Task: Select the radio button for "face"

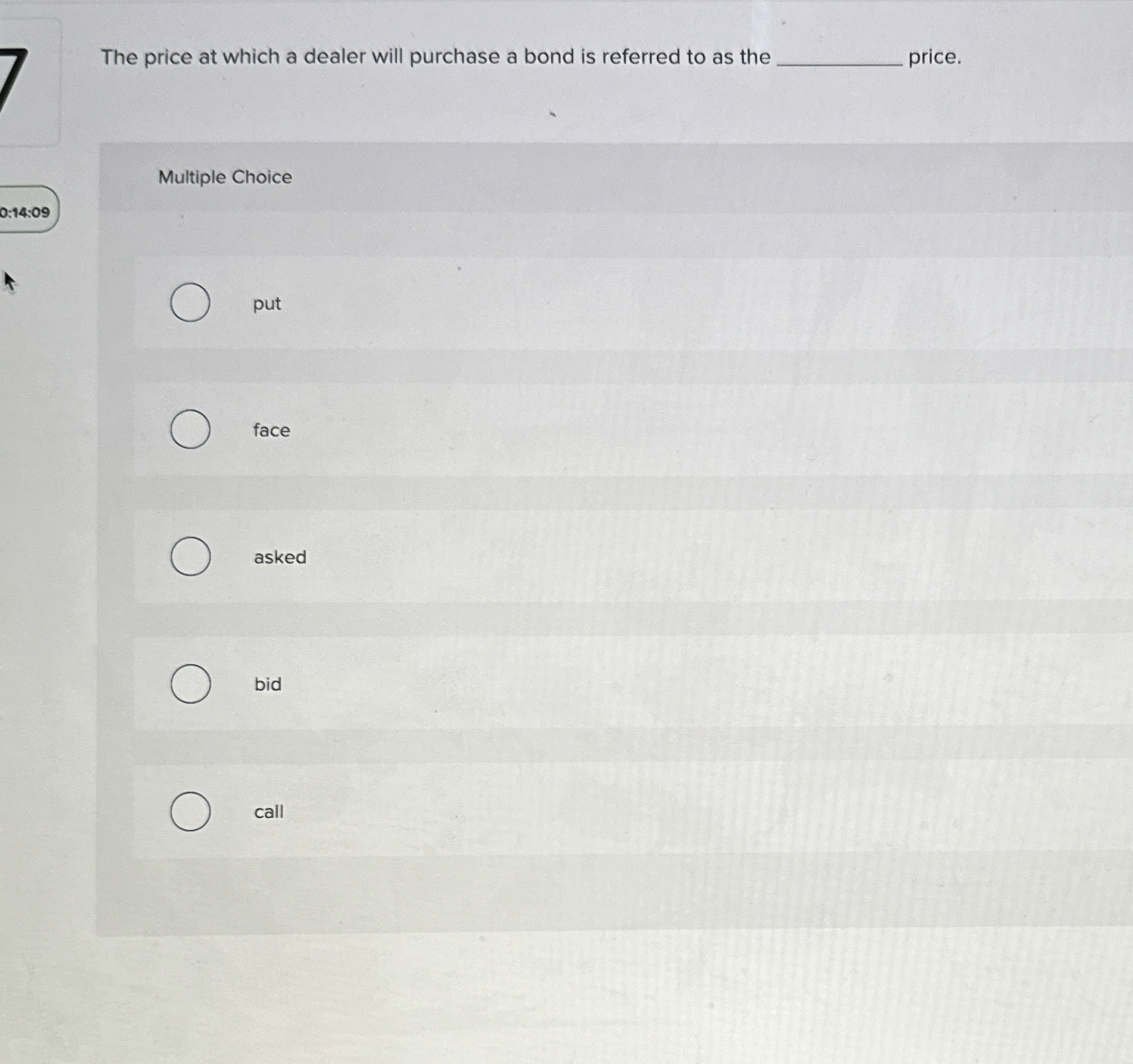Action: point(189,430)
